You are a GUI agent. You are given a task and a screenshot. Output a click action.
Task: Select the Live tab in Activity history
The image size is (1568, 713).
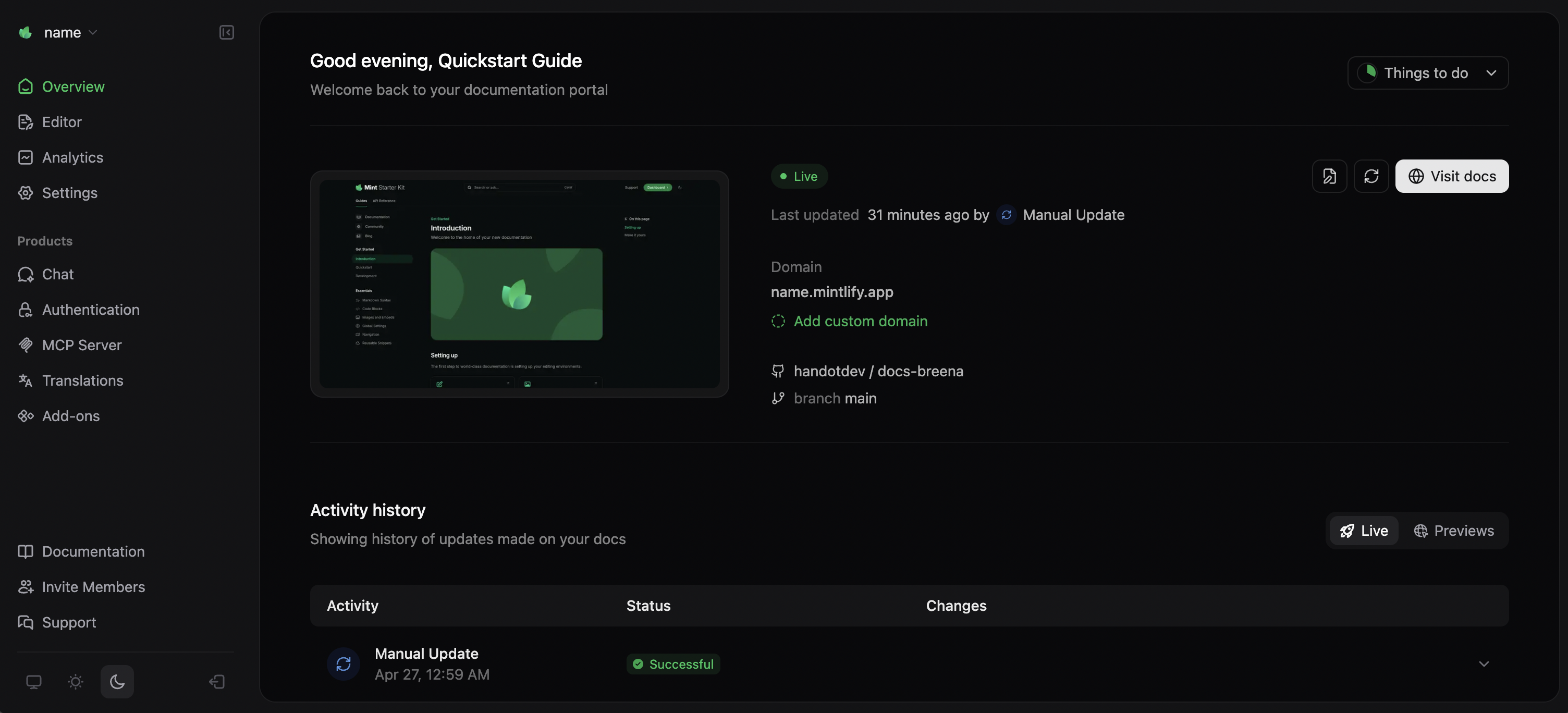coord(1364,531)
